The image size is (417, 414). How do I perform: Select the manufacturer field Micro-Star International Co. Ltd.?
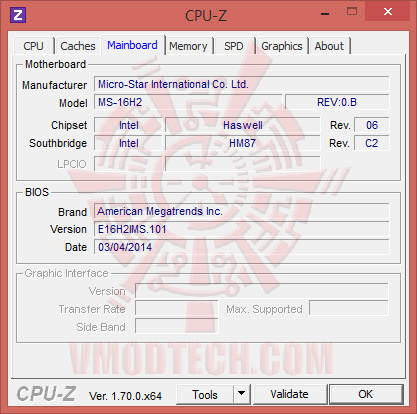(242, 84)
